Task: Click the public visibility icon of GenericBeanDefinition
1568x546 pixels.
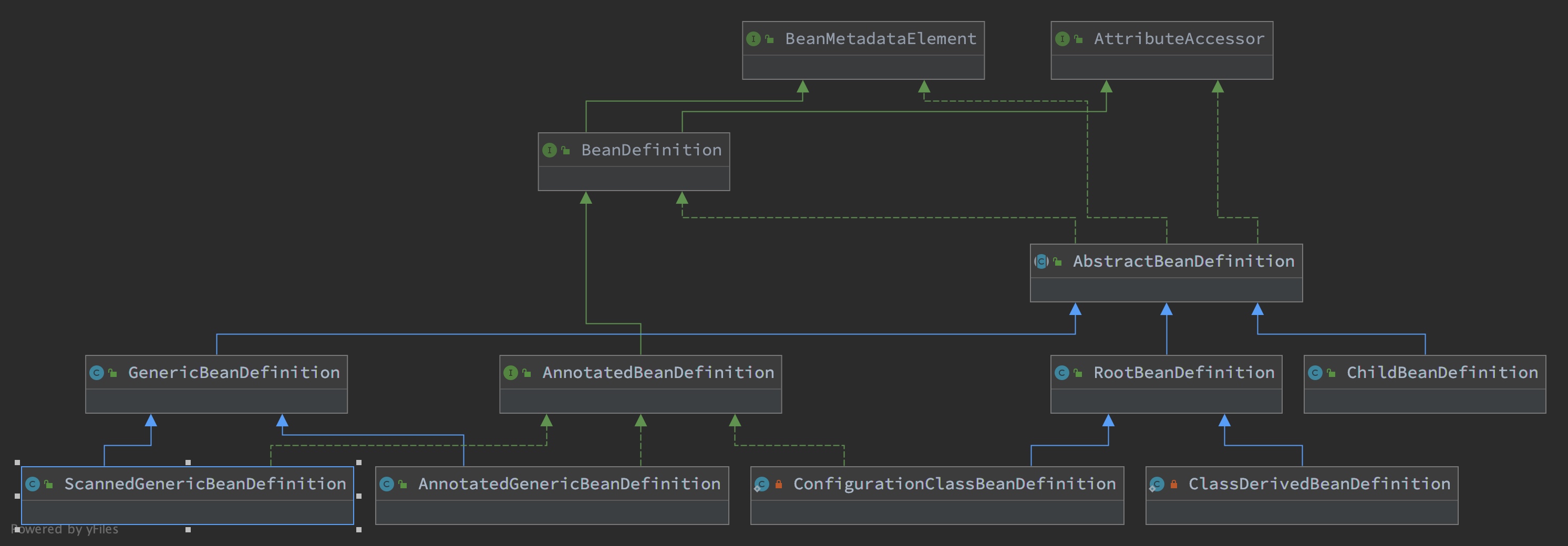Action: pos(112,373)
